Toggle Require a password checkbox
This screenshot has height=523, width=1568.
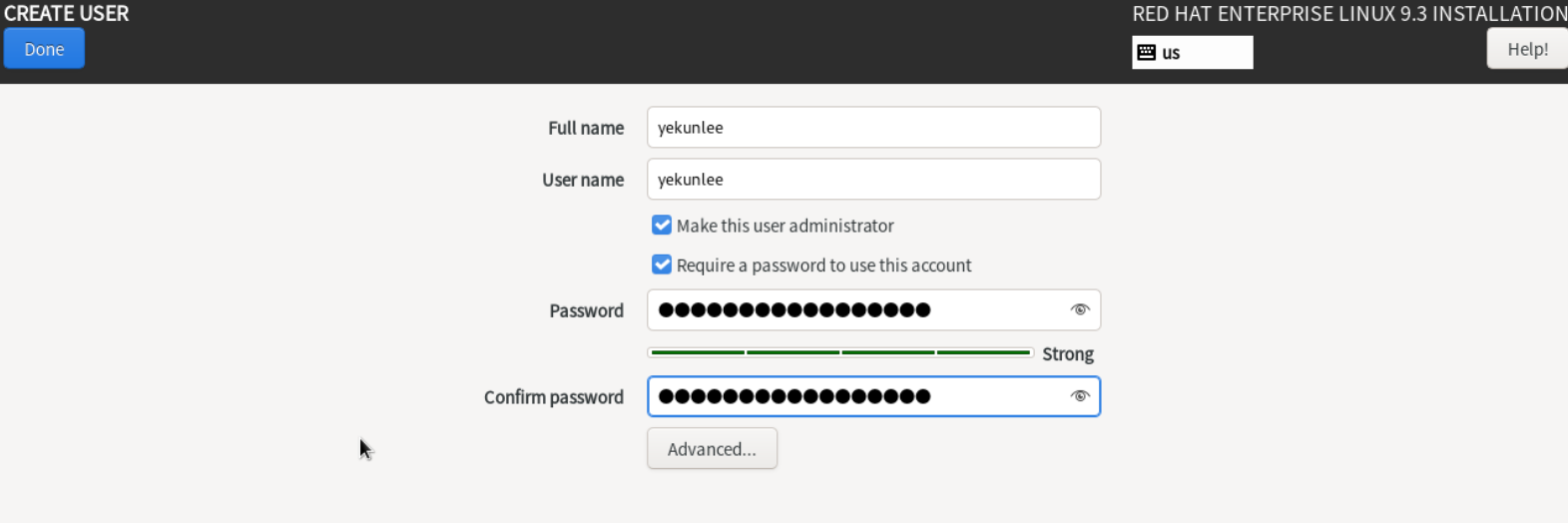pyautogui.click(x=662, y=264)
